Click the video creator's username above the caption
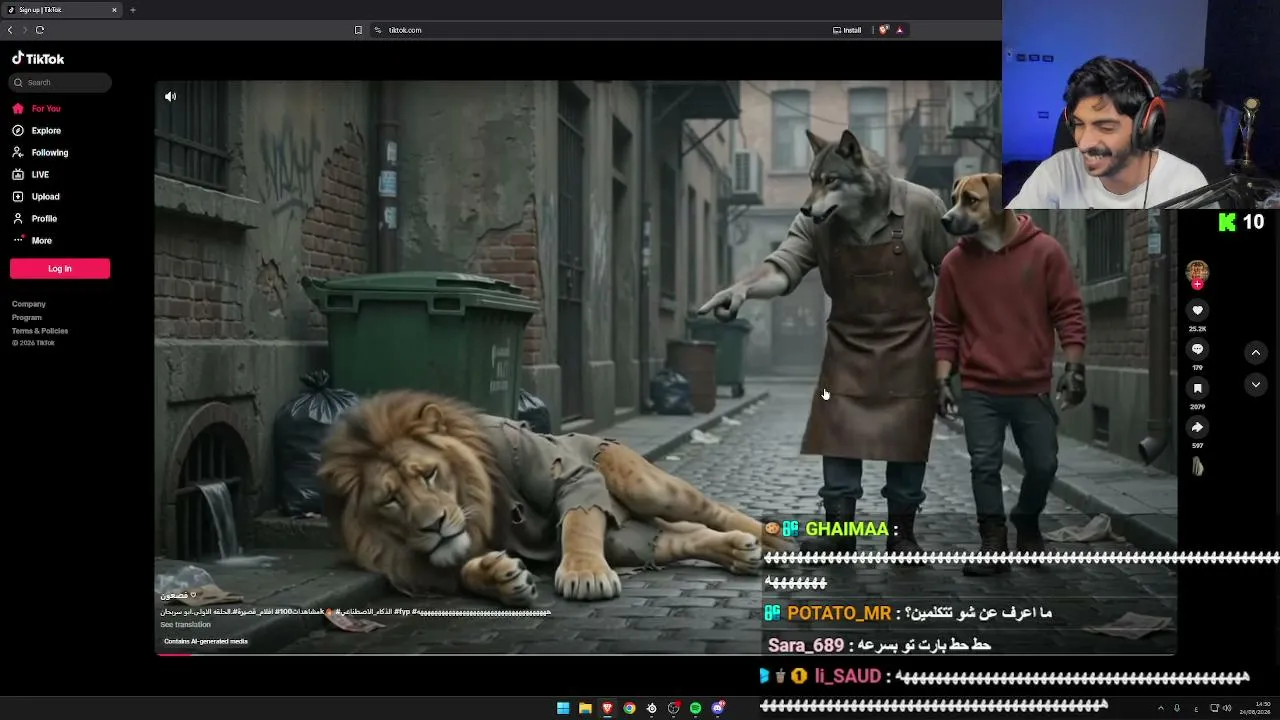The image size is (1280, 720). pyautogui.click(x=178, y=595)
